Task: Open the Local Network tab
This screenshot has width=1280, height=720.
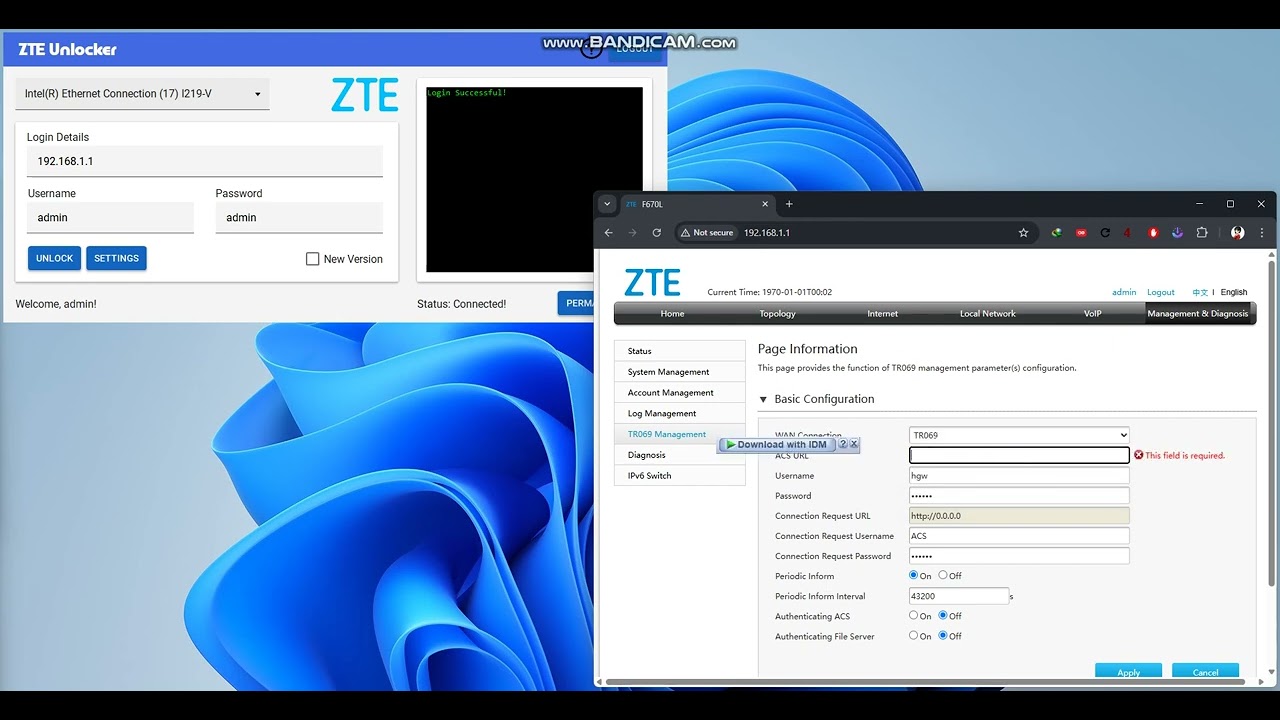Action: [988, 313]
